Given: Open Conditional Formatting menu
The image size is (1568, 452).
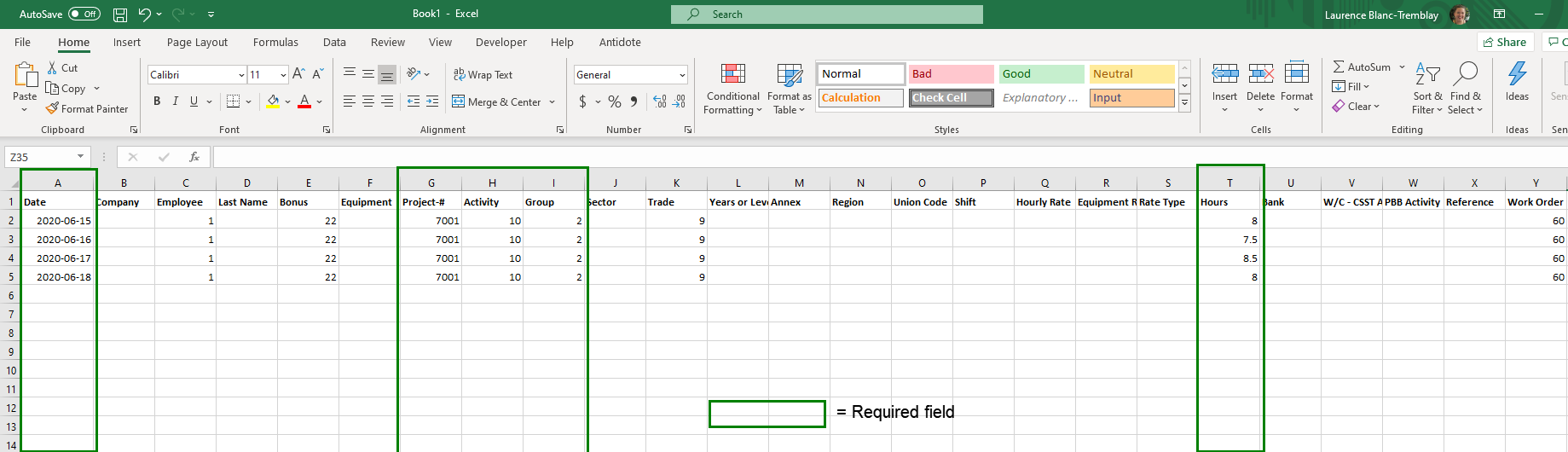Looking at the screenshot, I should pyautogui.click(x=733, y=88).
